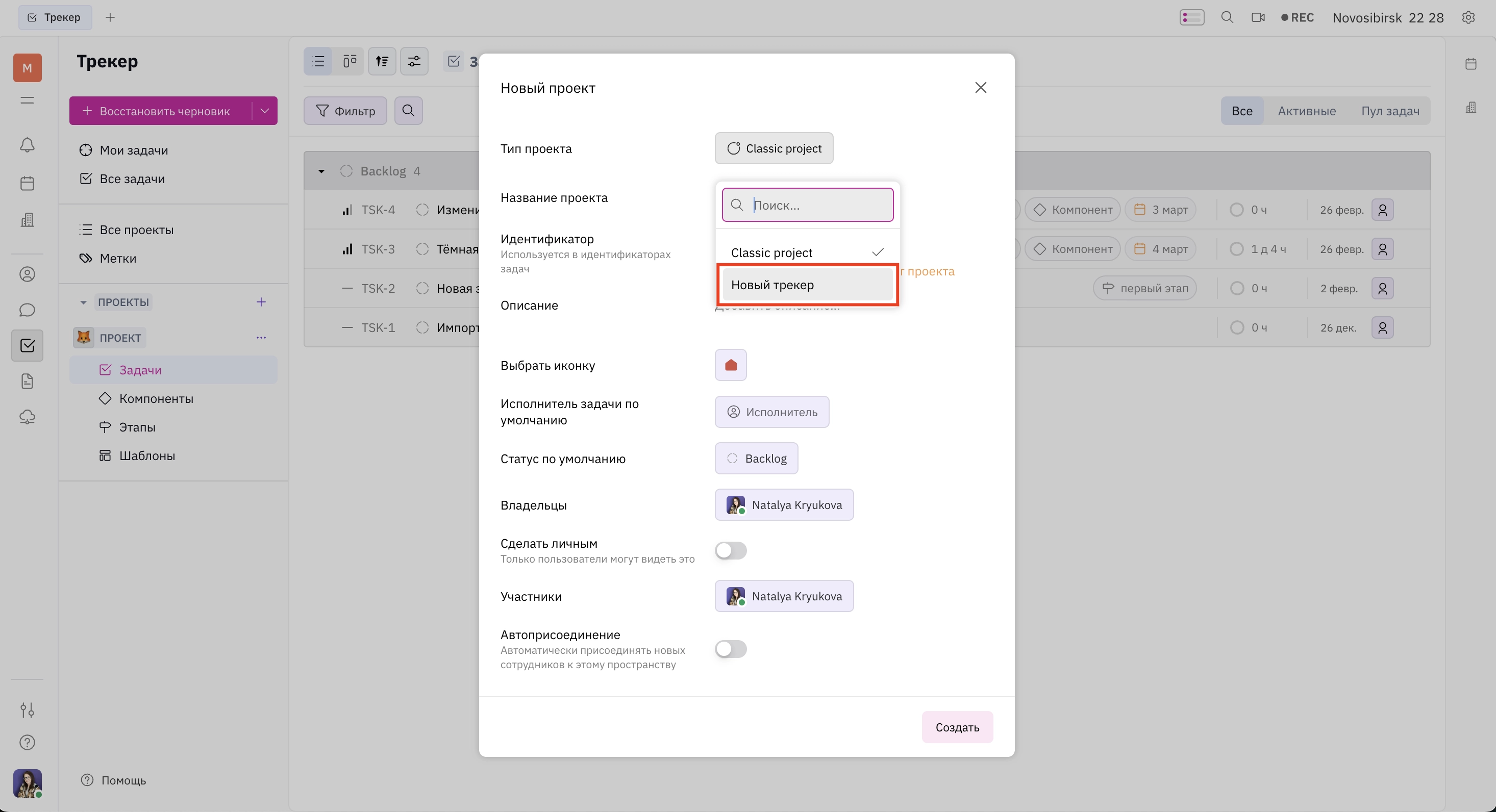Switch to the Активные tab
The image size is (1496, 812).
1307,111
